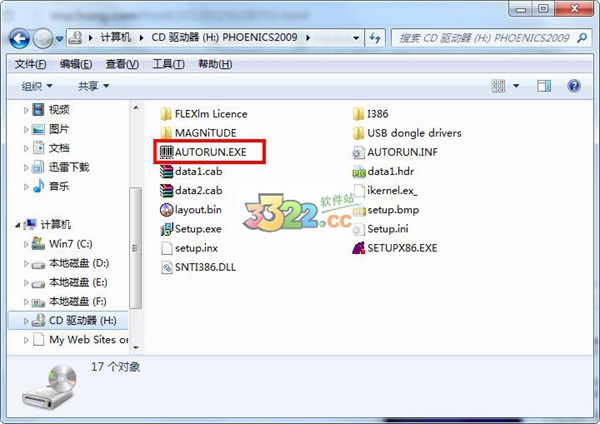Select the Setup.ini file icon
This screenshot has width=600, height=424.
point(359,229)
